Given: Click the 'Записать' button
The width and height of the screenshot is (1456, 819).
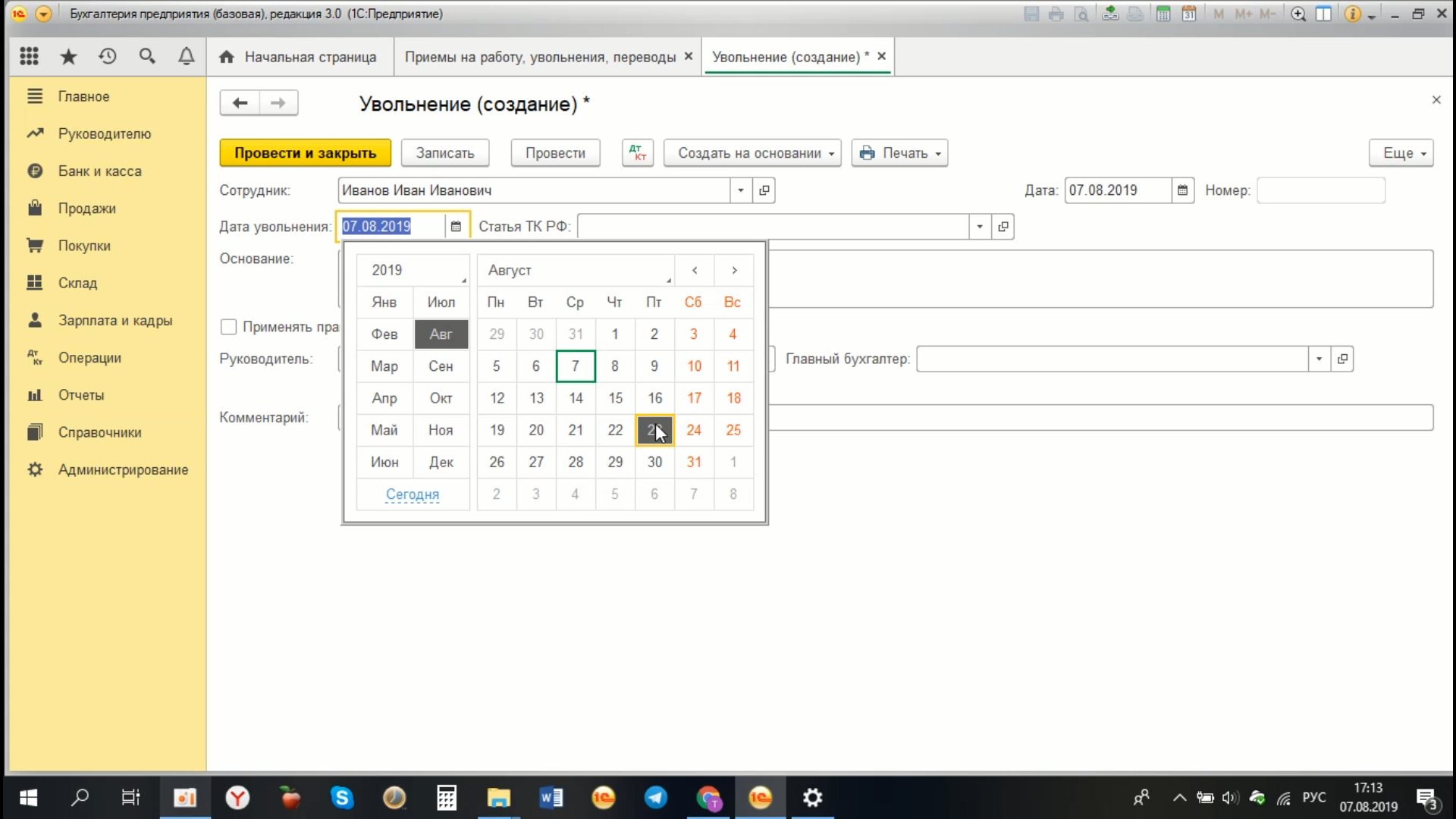Looking at the screenshot, I should click(446, 152).
